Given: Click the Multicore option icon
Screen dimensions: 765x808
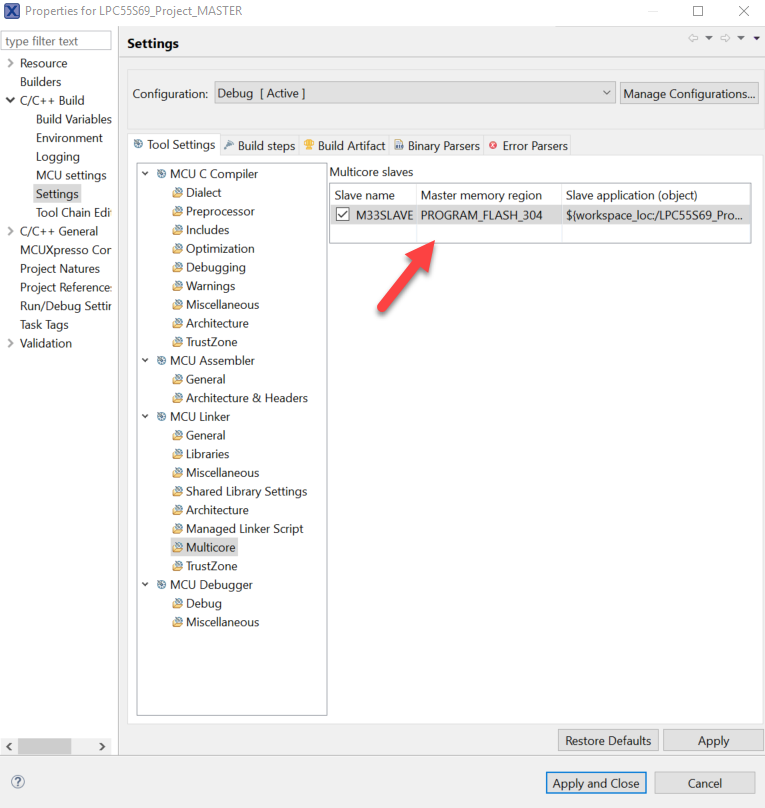Looking at the screenshot, I should point(177,547).
